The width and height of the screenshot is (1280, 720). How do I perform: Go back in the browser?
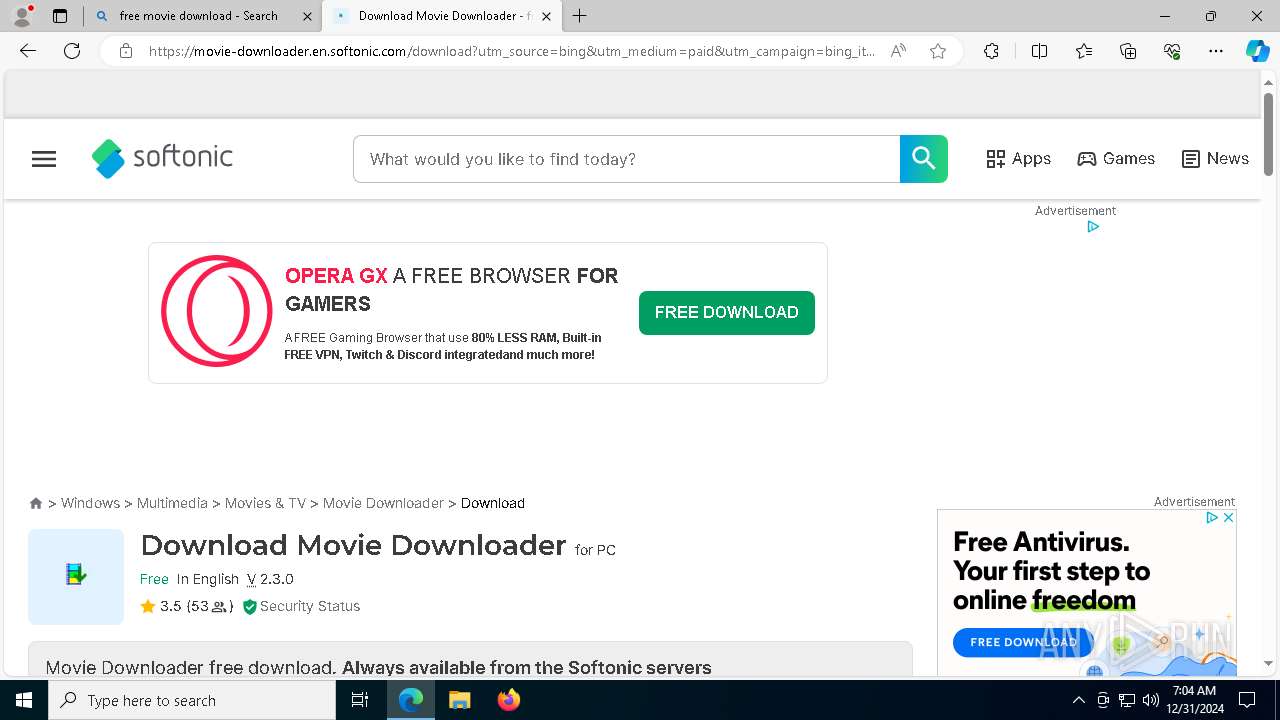tap(28, 51)
